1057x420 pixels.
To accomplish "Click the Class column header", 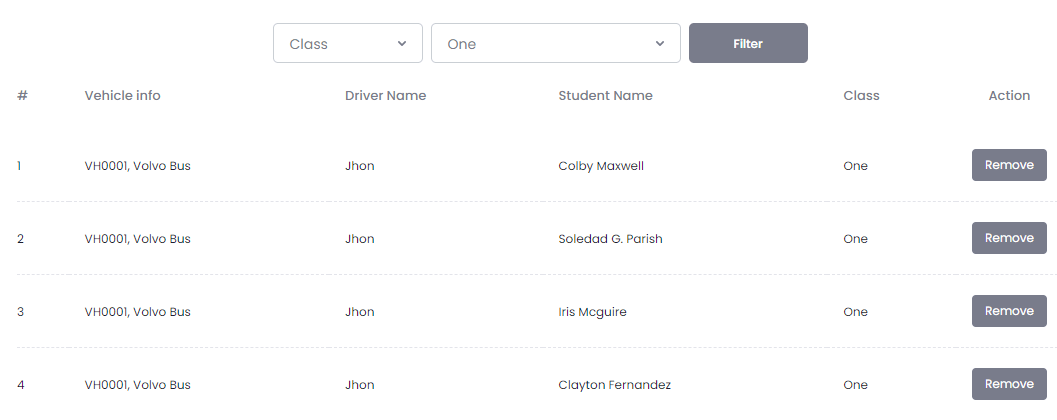I will click(x=861, y=96).
